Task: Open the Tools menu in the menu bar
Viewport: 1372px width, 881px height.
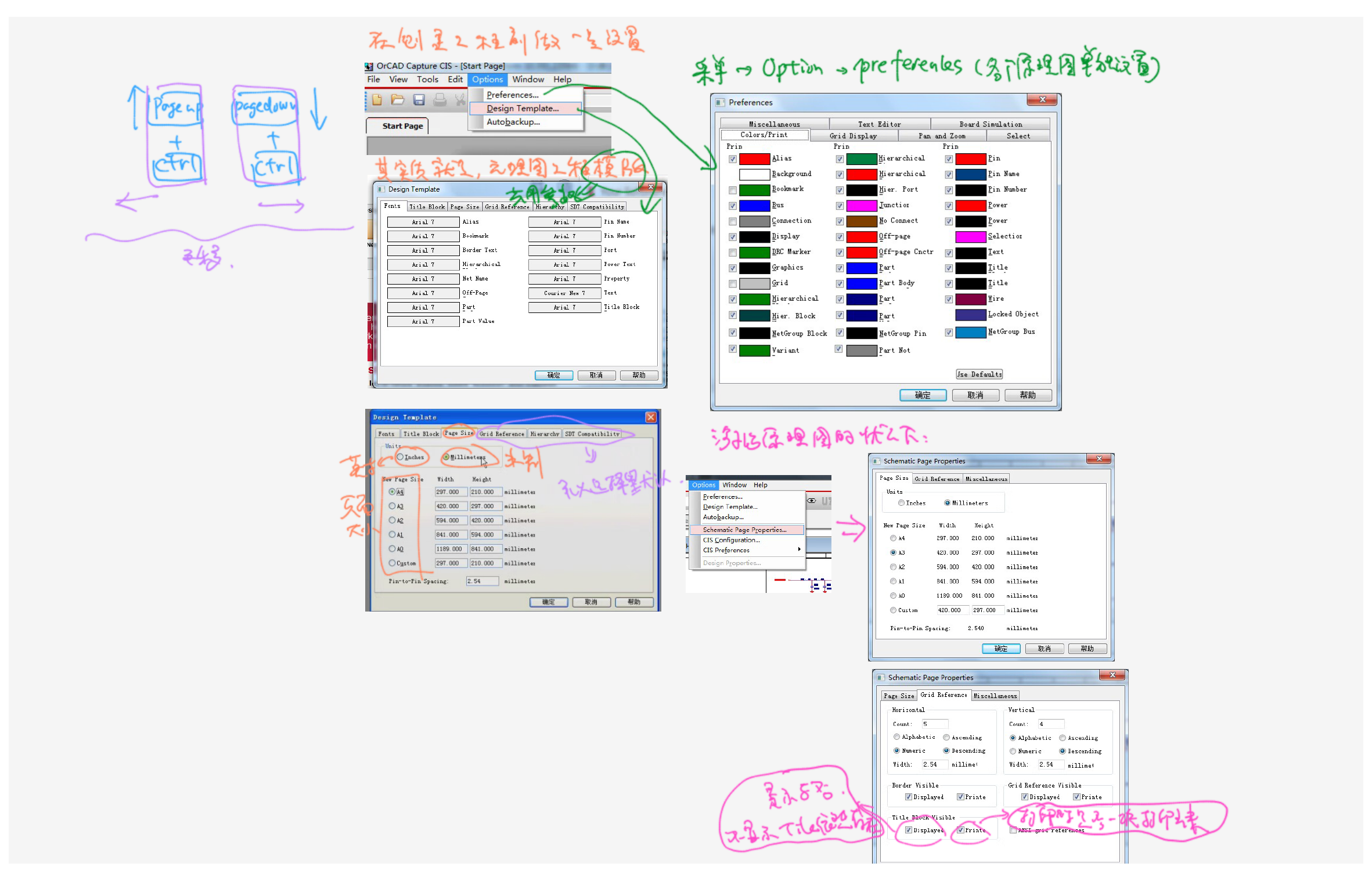Action: point(427,80)
